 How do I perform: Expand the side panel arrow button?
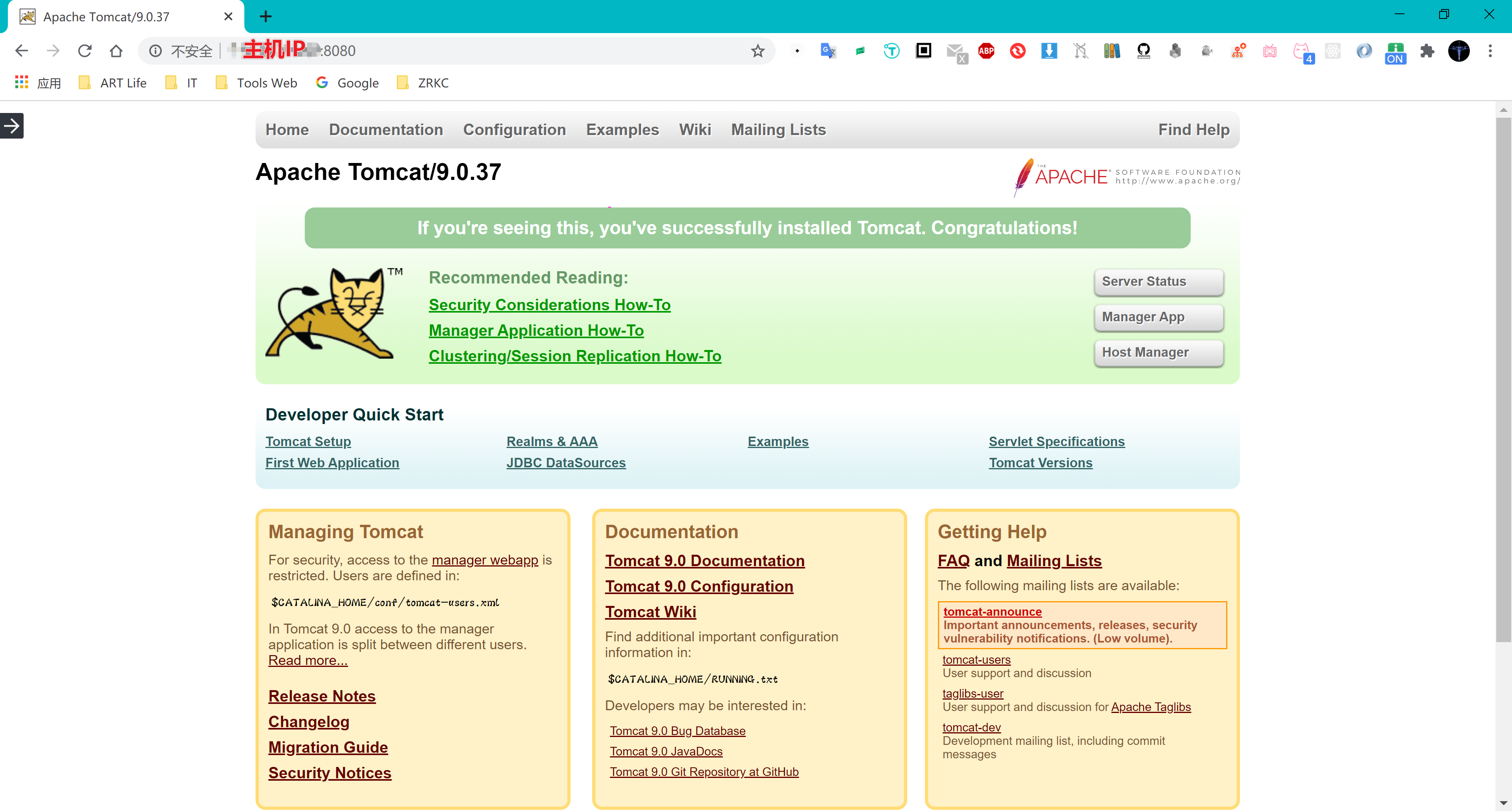(x=12, y=126)
